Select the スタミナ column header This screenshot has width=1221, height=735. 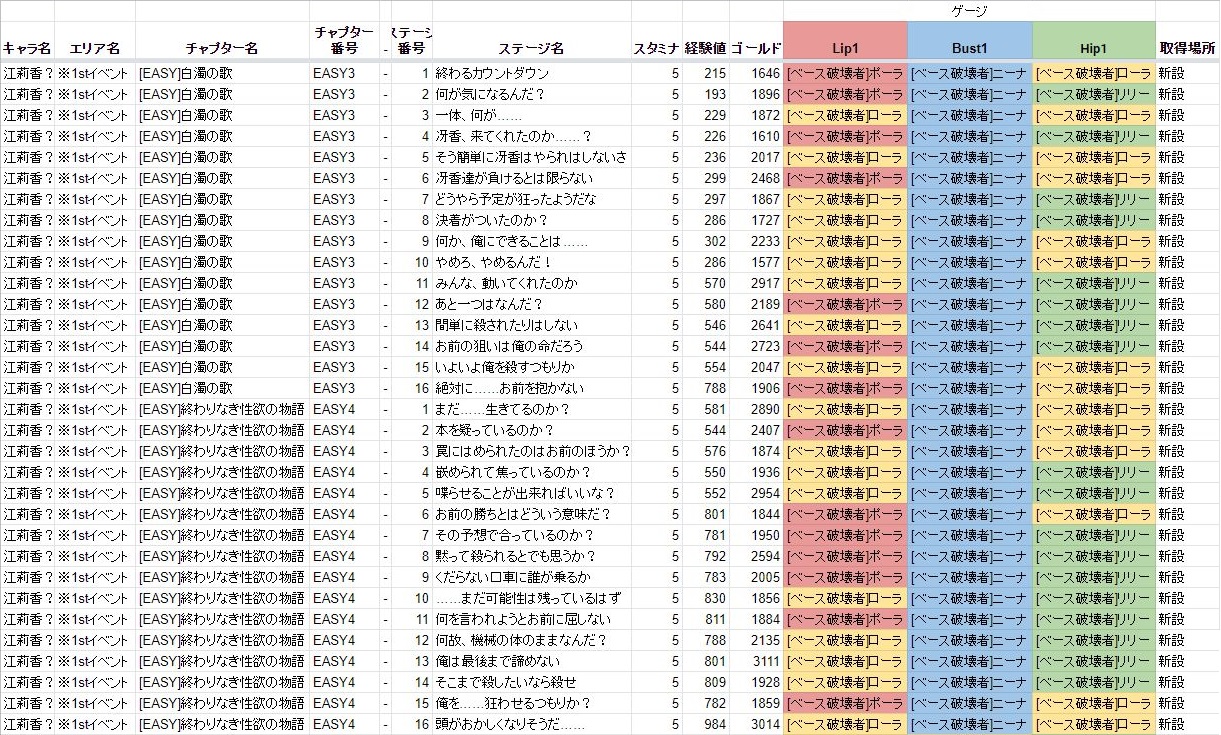(x=657, y=48)
